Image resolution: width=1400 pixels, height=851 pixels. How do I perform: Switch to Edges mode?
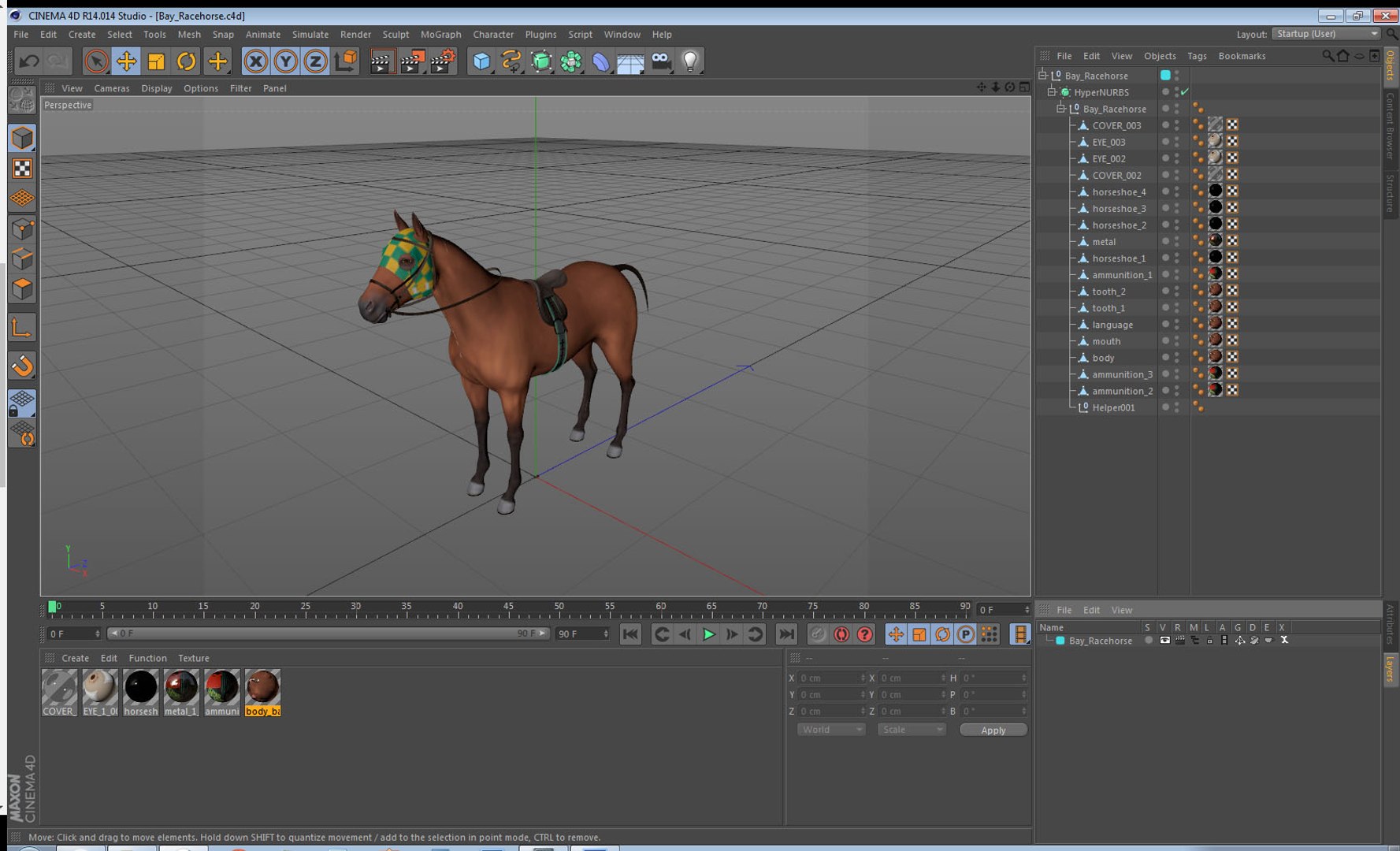tap(22, 259)
